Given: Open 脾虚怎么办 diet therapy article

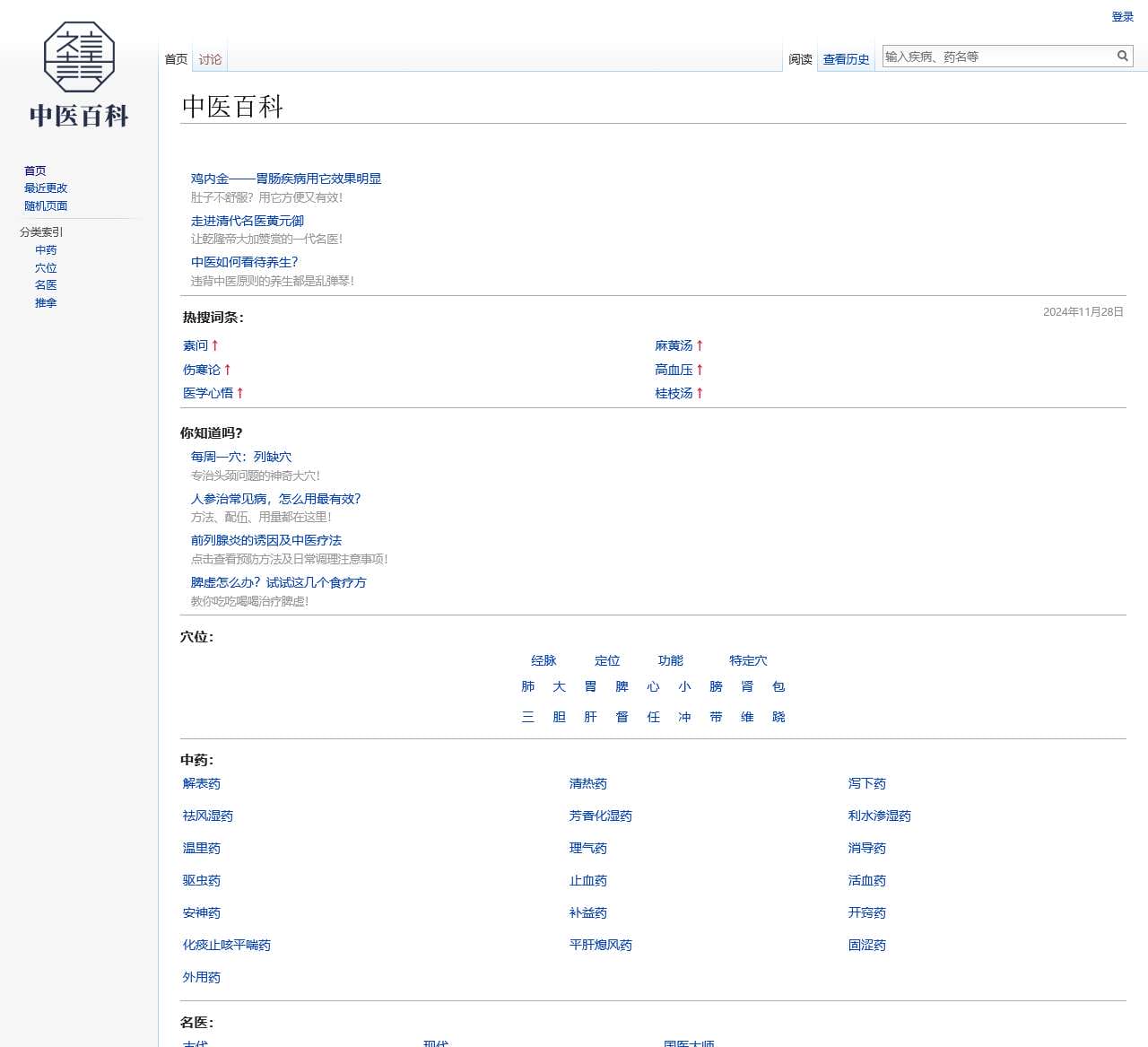Looking at the screenshot, I should click(x=278, y=582).
